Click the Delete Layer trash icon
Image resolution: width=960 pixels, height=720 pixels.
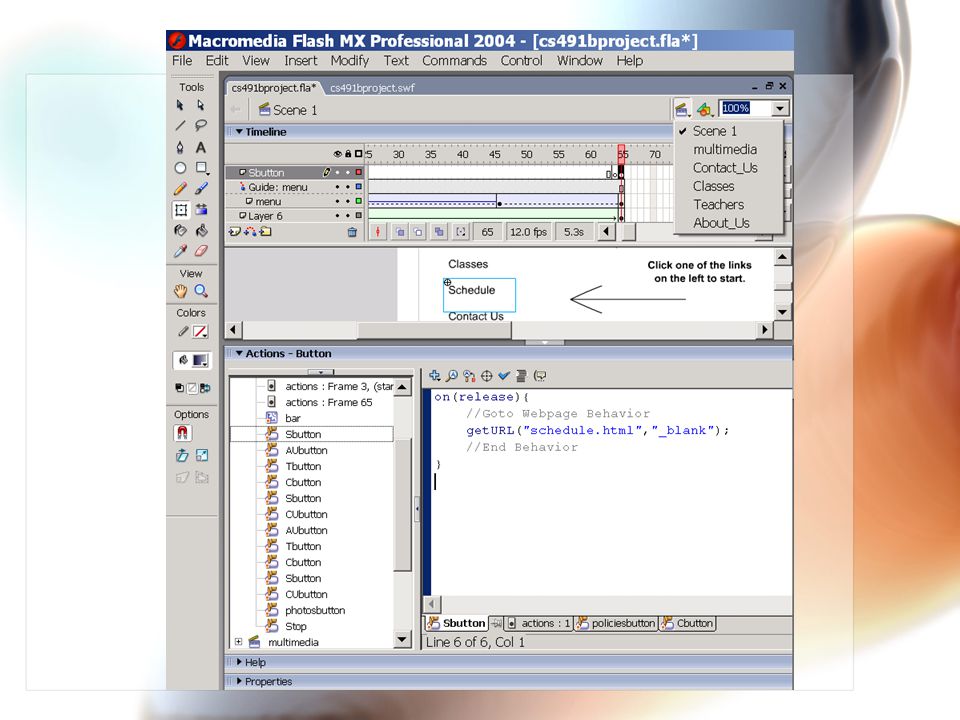point(352,232)
